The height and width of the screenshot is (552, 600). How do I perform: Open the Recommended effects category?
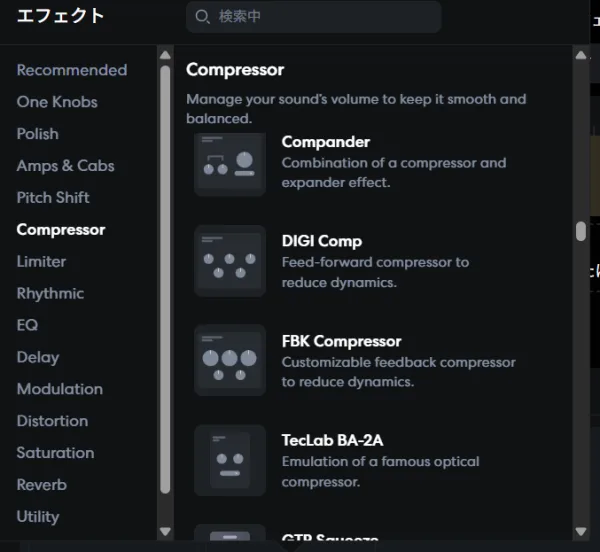point(72,70)
